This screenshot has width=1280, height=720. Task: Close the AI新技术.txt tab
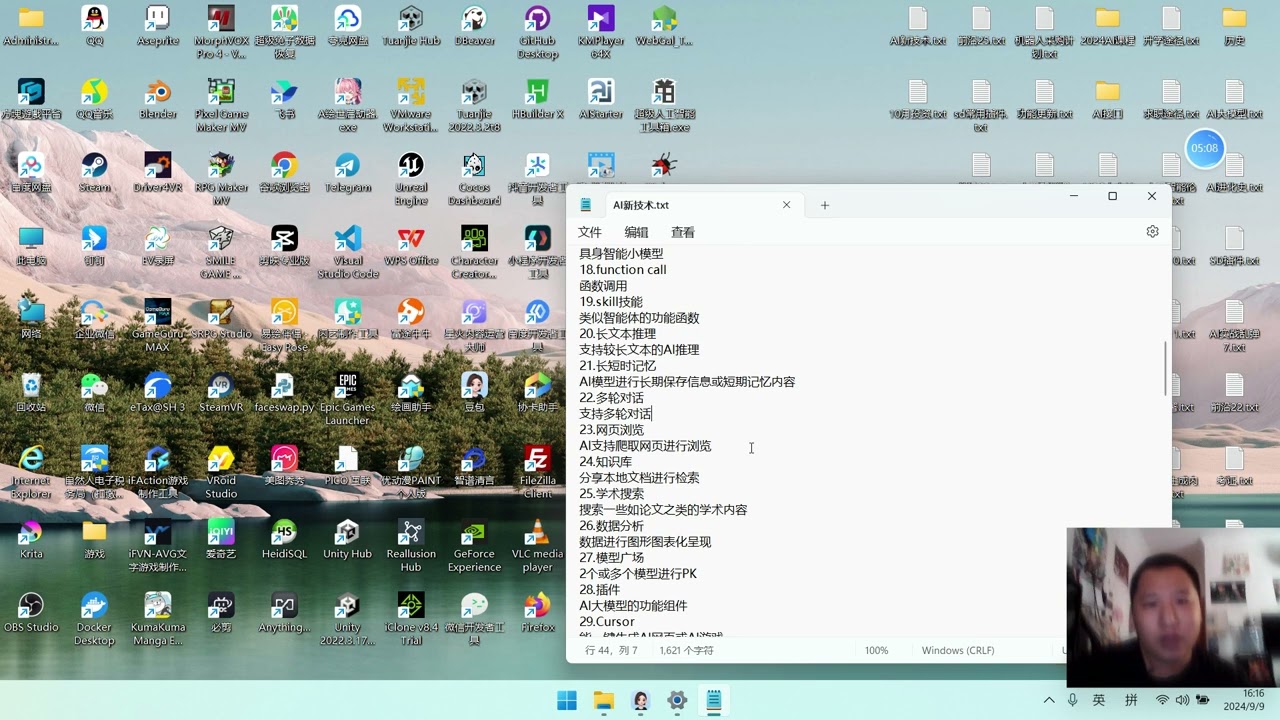[786, 205]
